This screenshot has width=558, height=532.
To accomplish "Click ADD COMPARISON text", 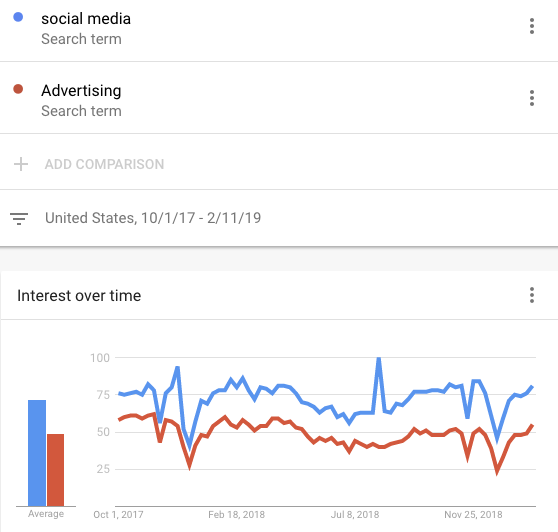I will coord(104,164).
